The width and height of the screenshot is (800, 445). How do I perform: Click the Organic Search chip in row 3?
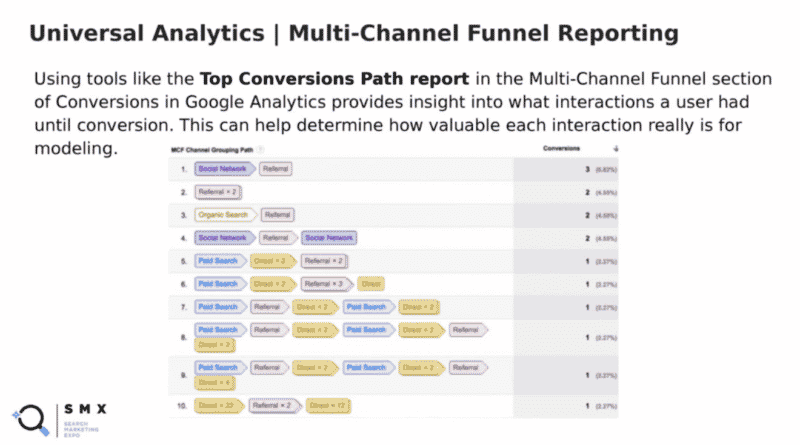click(226, 215)
